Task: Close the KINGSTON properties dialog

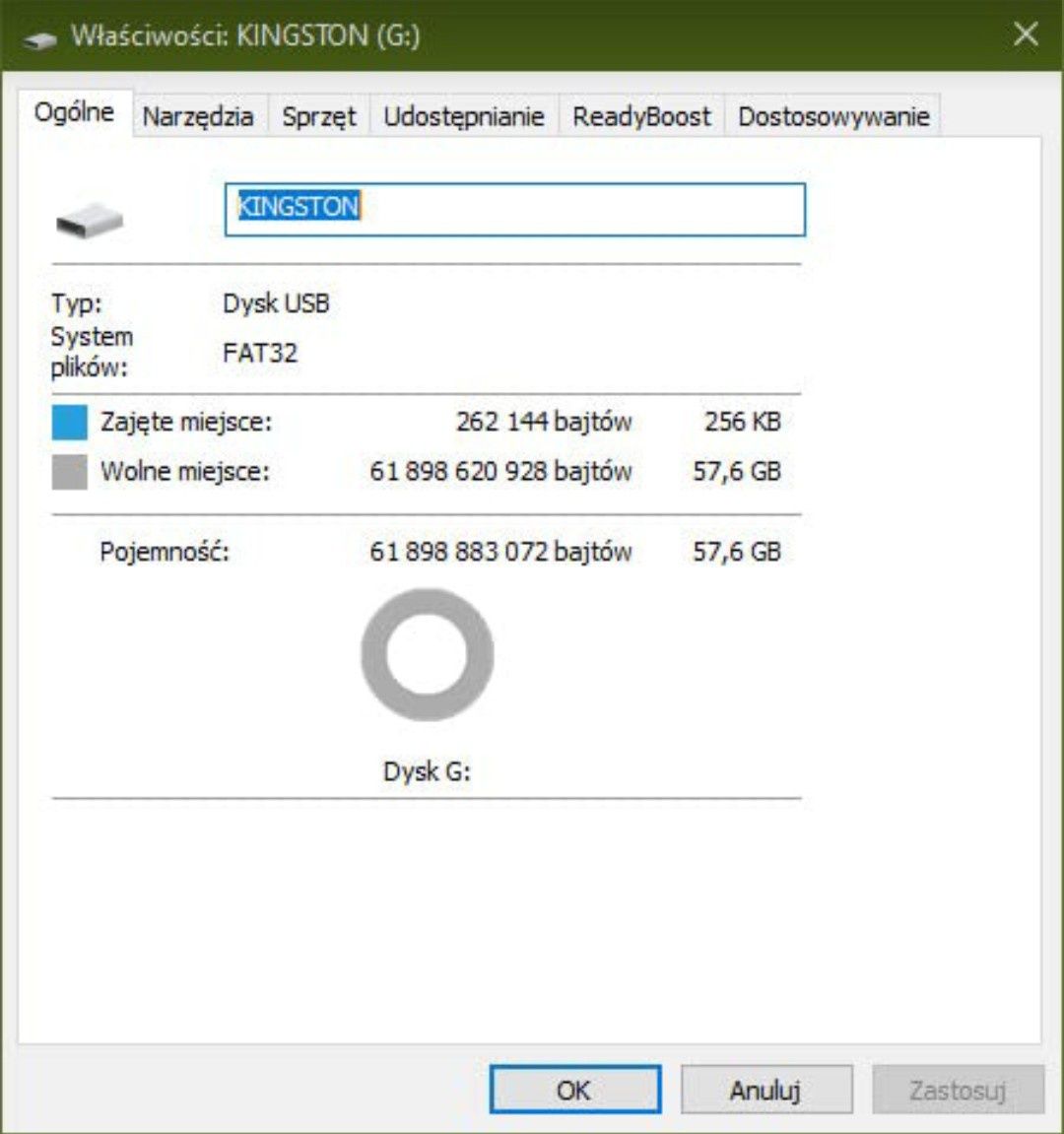Action: (x=1026, y=34)
